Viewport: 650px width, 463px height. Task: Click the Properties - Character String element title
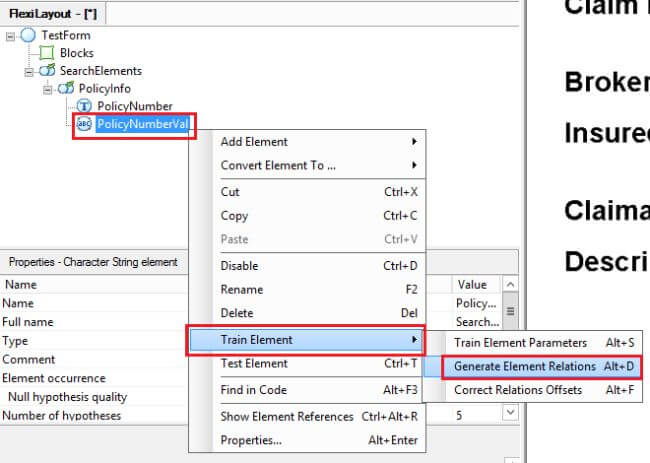coord(93,262)
